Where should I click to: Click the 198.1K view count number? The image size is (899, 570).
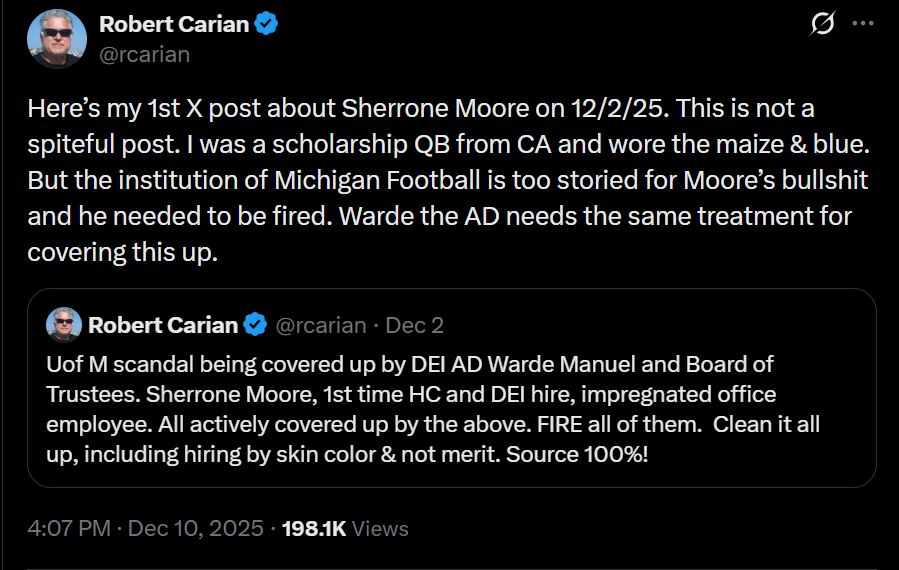[314, 528]
